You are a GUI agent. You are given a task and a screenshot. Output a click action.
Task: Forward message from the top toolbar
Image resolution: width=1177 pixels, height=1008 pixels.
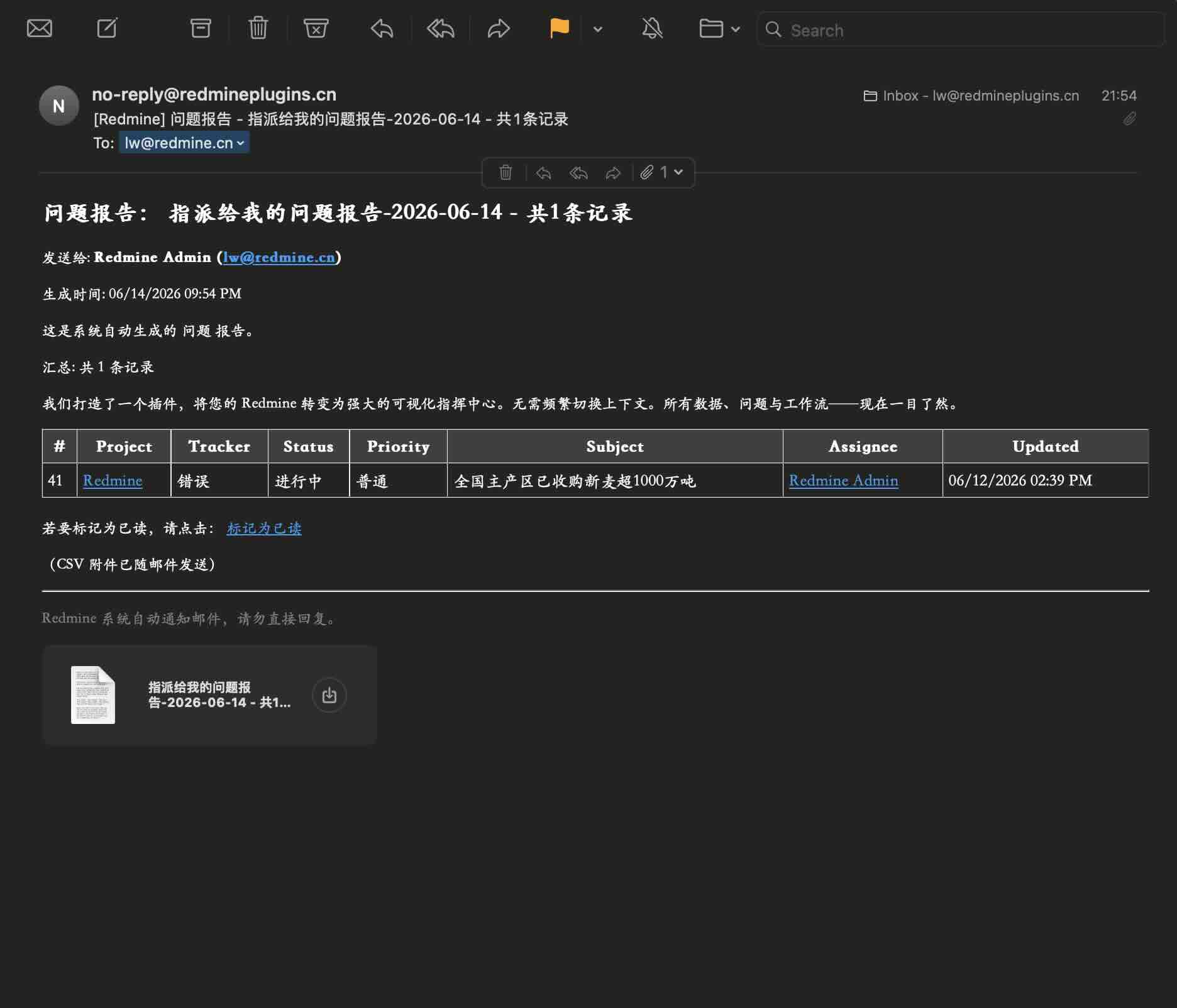pos(499,28)
